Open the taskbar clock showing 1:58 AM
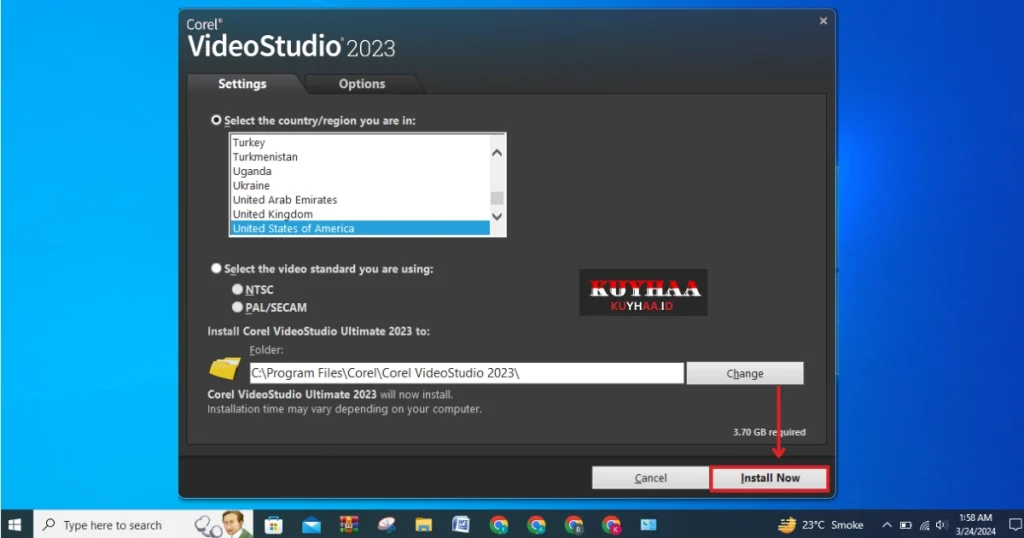The width and height of the screenshot is (1024, 538). pos(976,525)
